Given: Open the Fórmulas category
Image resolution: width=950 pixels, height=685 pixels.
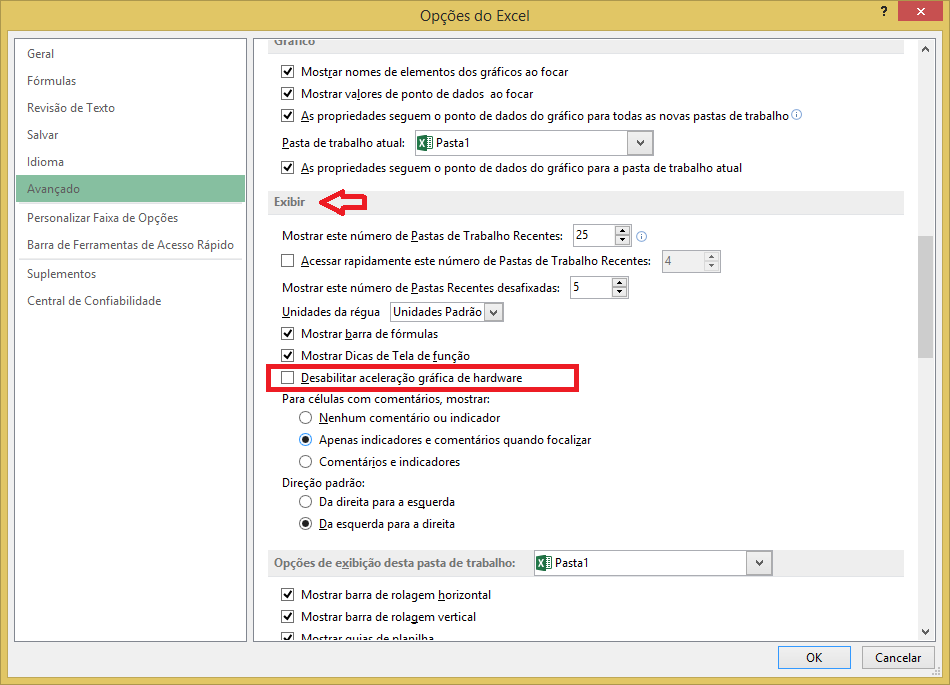Looking at the screenshot, I should tap(52, 81).
